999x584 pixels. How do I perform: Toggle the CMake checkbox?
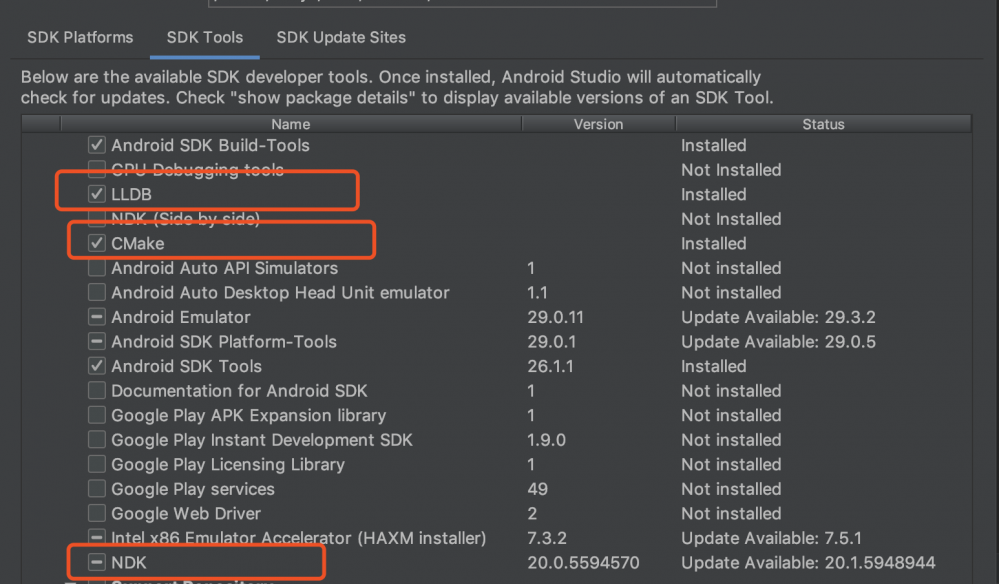coord(97,244)
